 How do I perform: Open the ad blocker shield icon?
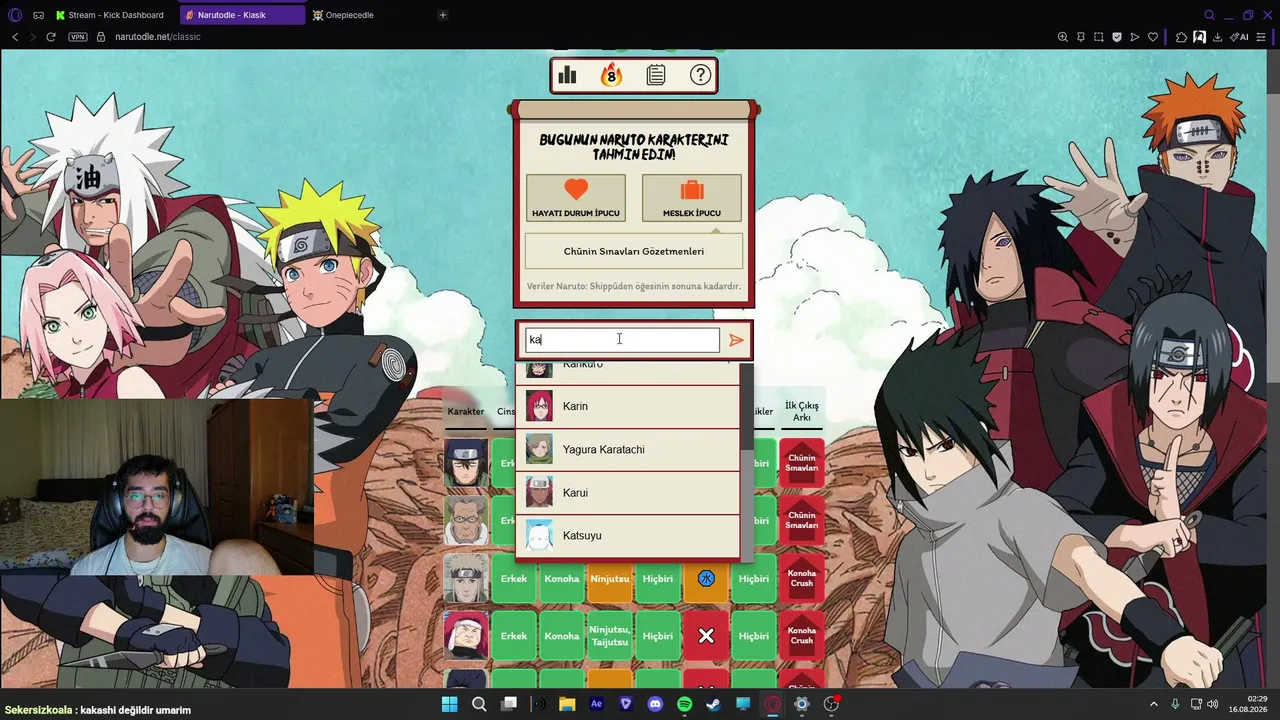tap(1116, 37)
